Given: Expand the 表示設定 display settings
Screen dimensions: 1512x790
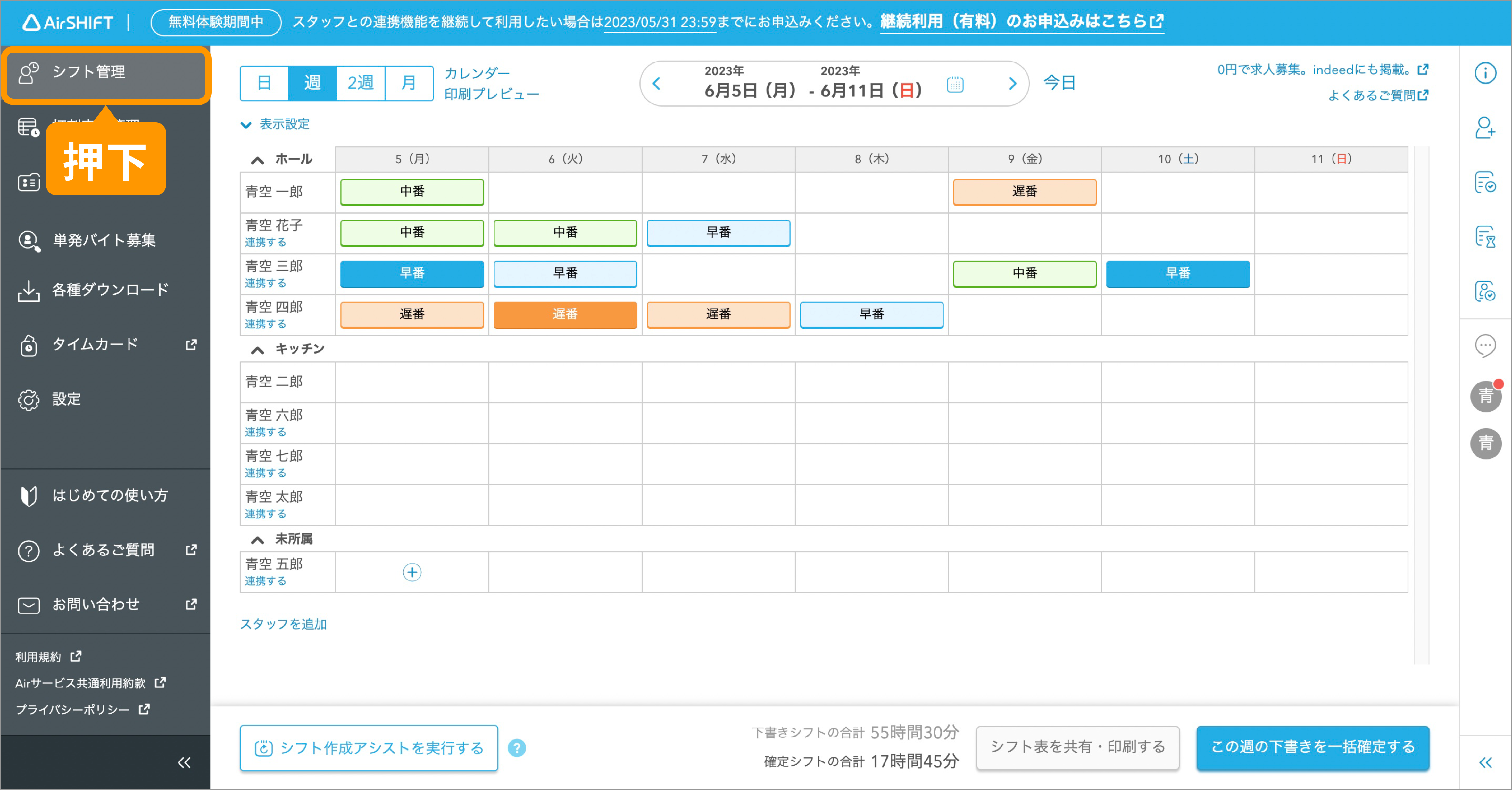Looking at the screenshot, I should [275, 124].
